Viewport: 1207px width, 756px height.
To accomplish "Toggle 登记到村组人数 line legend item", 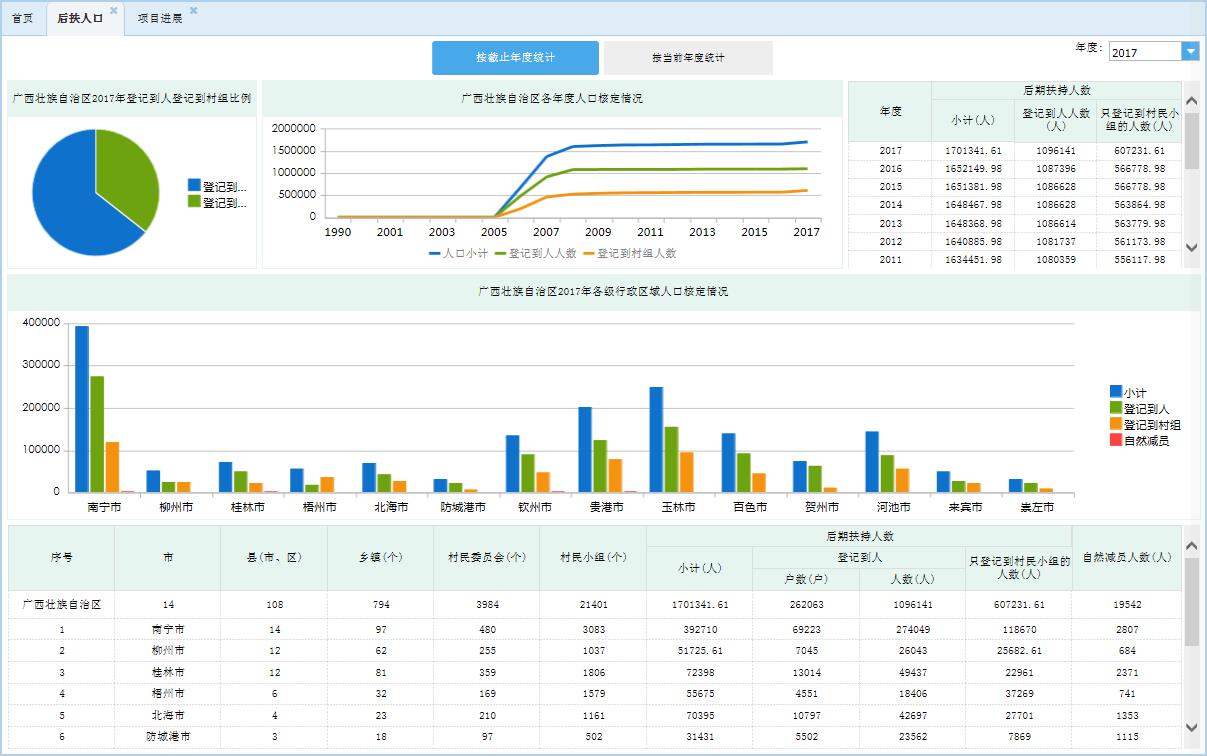I will [x=630, y=254].
